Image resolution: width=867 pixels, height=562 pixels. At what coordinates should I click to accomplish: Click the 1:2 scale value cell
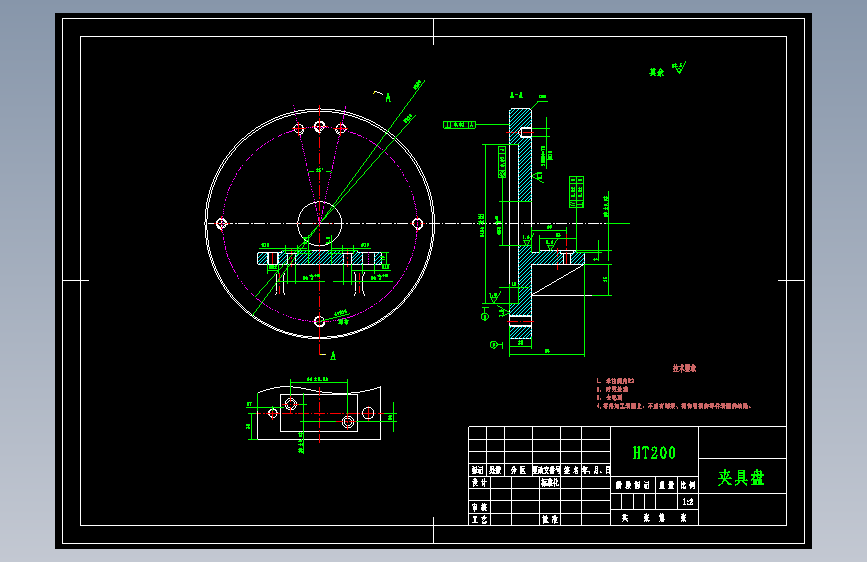(688, 502)
